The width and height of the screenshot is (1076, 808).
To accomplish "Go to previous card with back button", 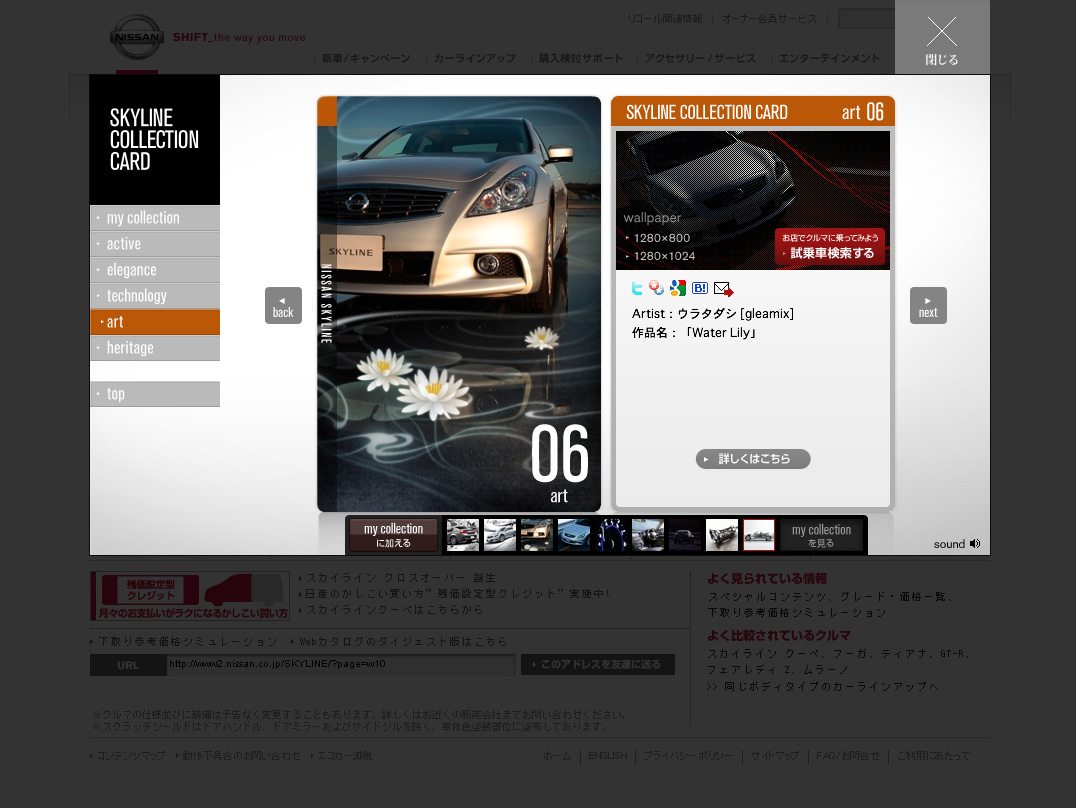I will 283,305.
